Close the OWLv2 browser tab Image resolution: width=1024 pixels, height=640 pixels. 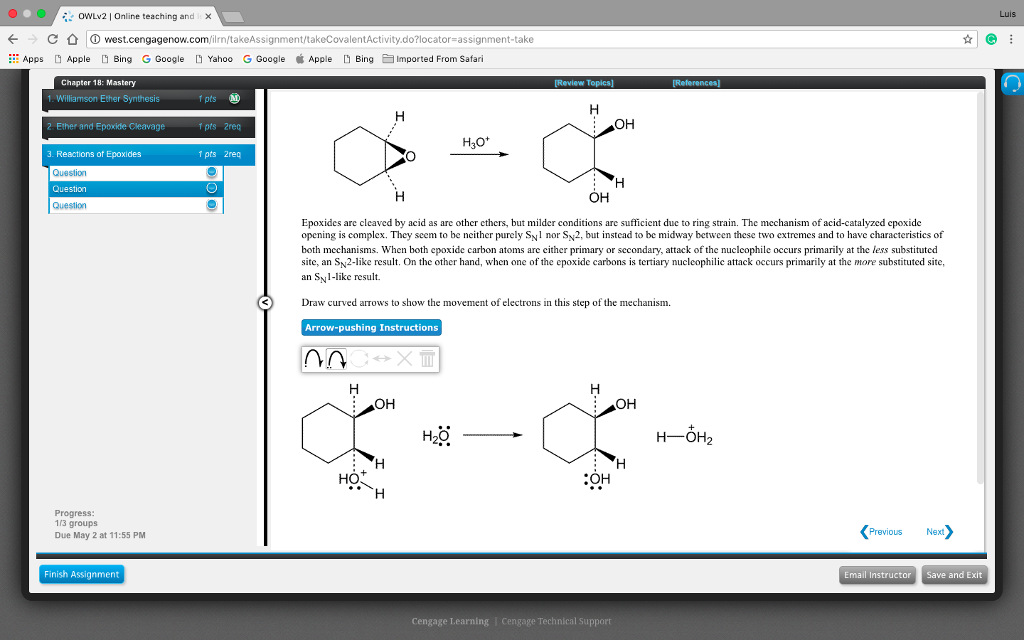click(x=208, y=16)
